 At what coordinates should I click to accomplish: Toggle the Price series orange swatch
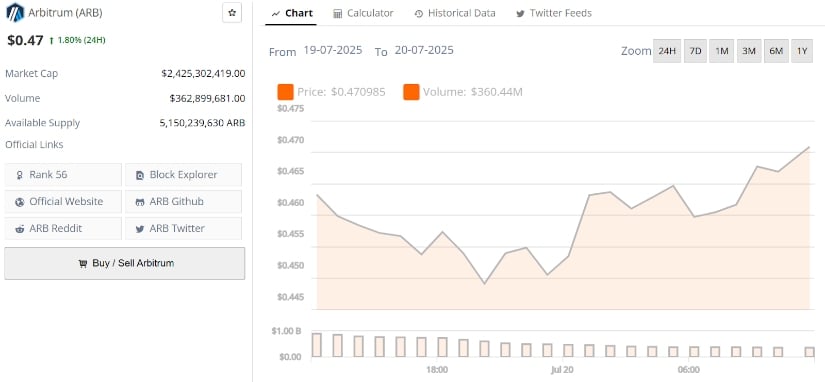(285, 92)
